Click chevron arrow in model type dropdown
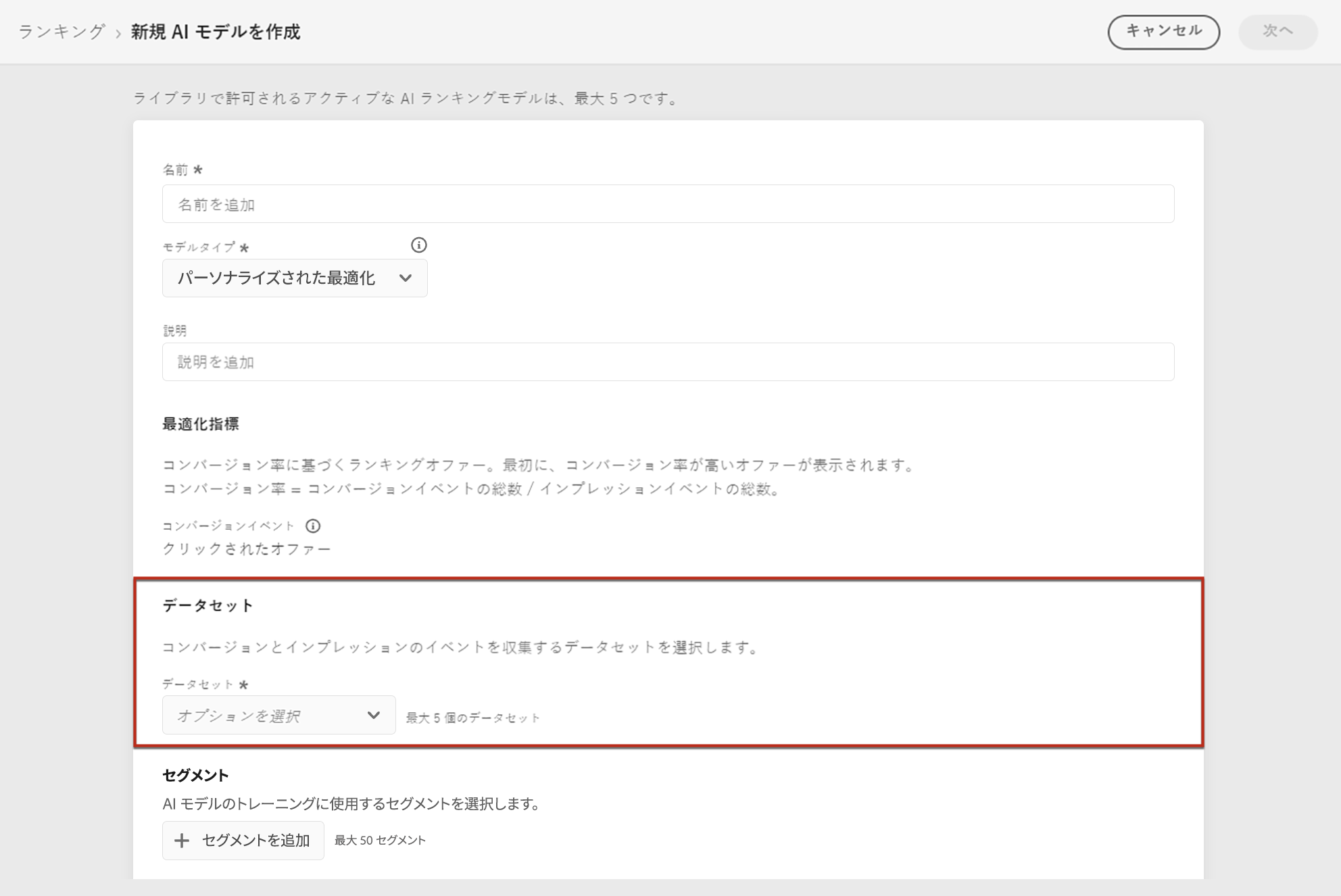1341x896 pixels. [406, 278]
